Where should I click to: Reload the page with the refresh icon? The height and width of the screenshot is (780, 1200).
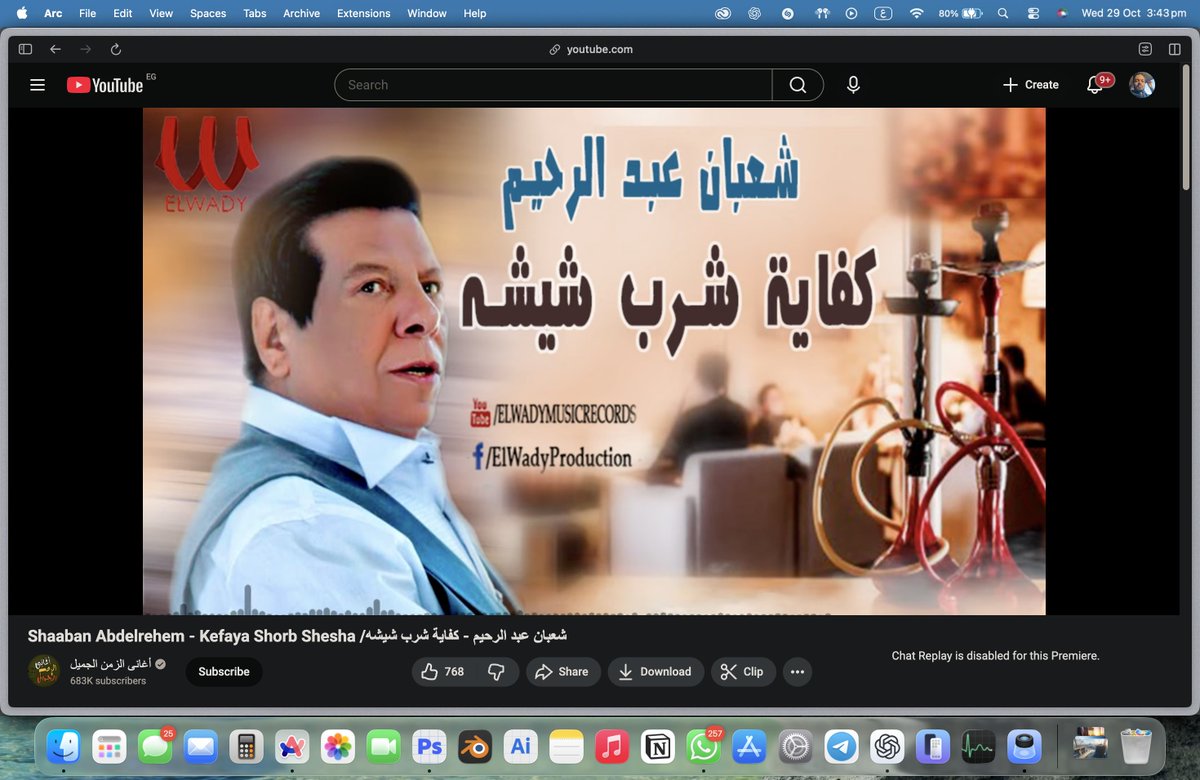pos(115,49)
